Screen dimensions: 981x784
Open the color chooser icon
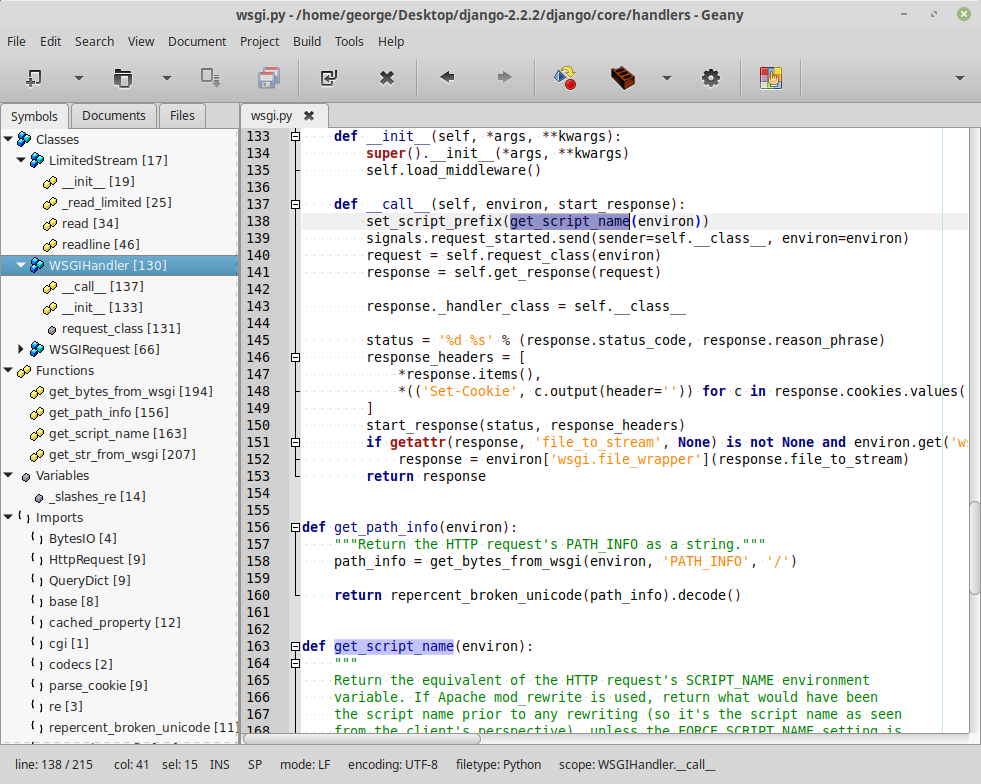click(770, 78)
